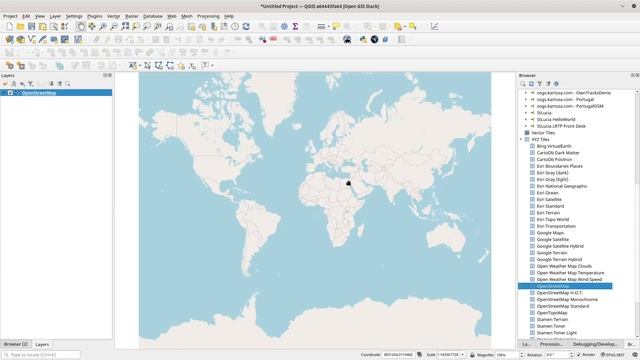Click the toggle extents icon beside Coordinate field
This screenshot has height=360, width=640.
click(x=420, y=355)
